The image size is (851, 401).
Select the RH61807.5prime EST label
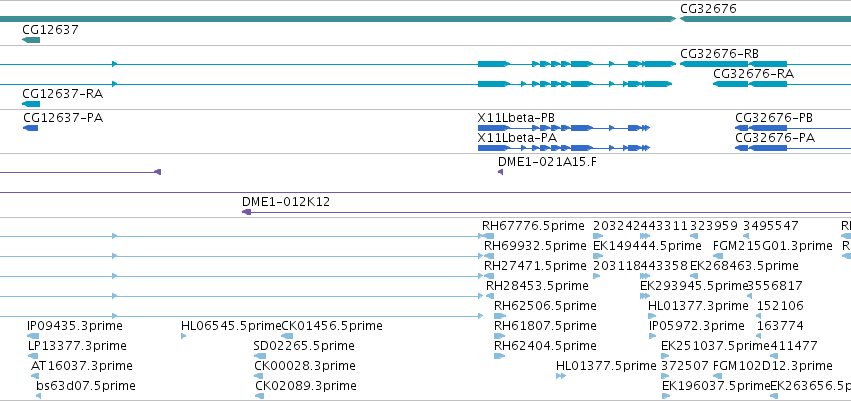545,326
